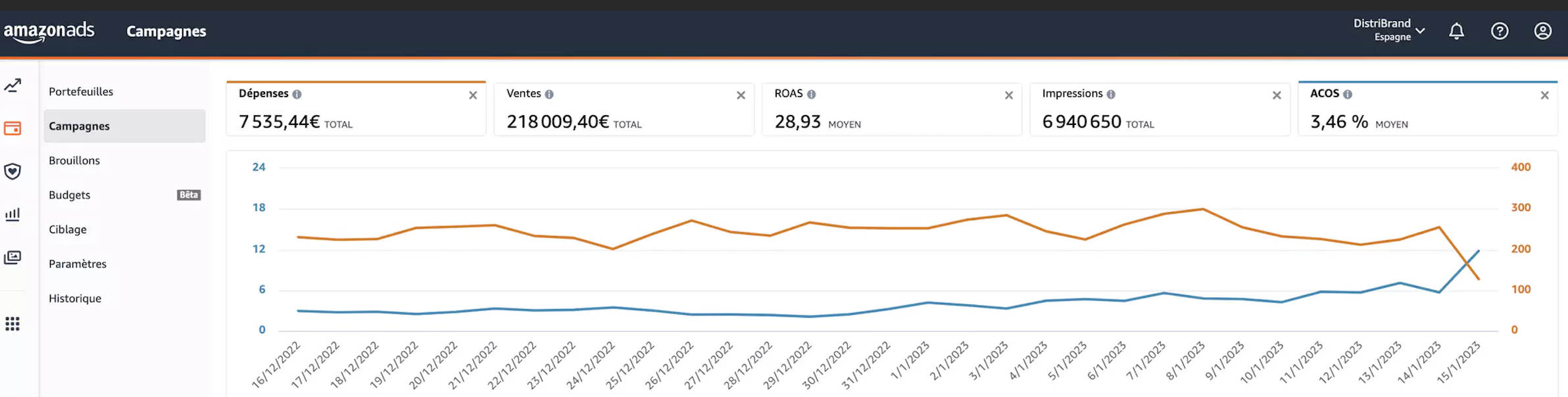1568x397 pixels.
Task: Open the notifications bell
Action: pos(1456,31)
